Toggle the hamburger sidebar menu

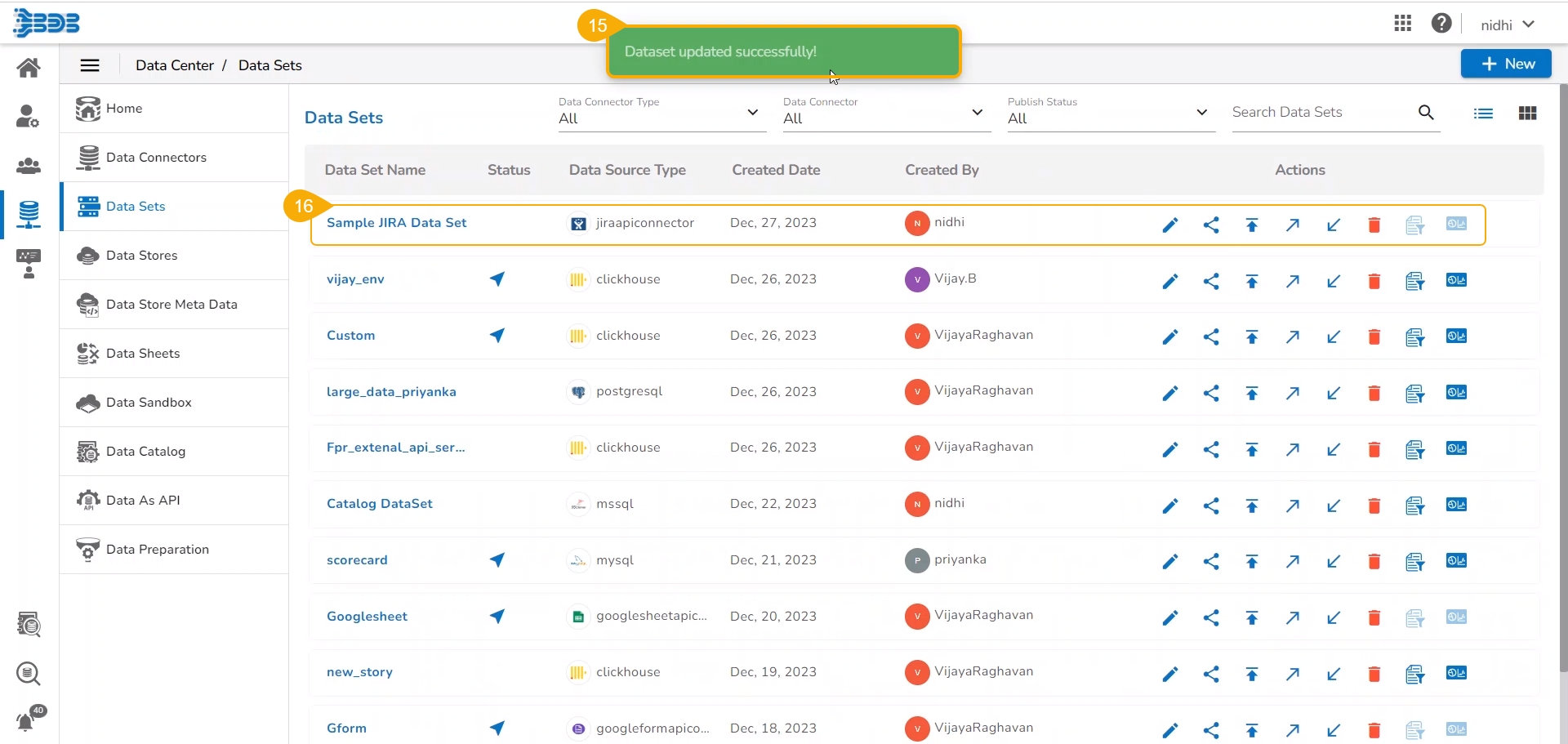(90, 65)
